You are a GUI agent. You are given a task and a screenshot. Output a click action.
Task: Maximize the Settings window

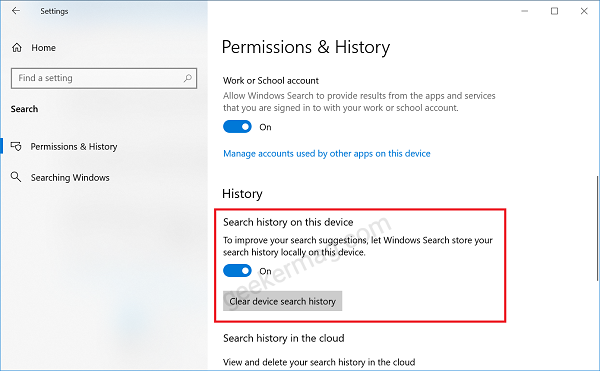[554, 11]
